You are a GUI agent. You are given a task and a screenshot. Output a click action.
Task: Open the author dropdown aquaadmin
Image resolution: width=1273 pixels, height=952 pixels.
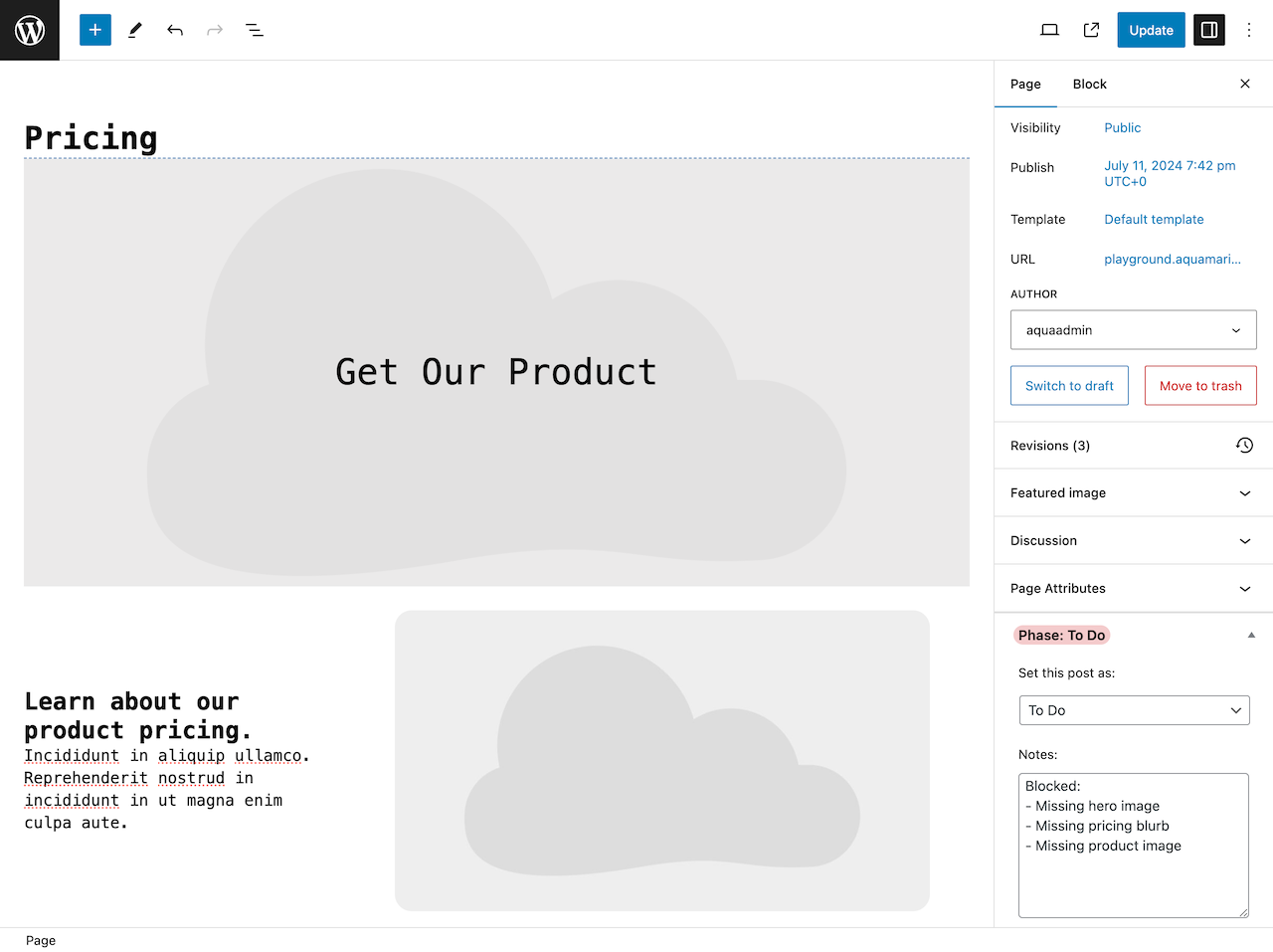point(1134,330)
